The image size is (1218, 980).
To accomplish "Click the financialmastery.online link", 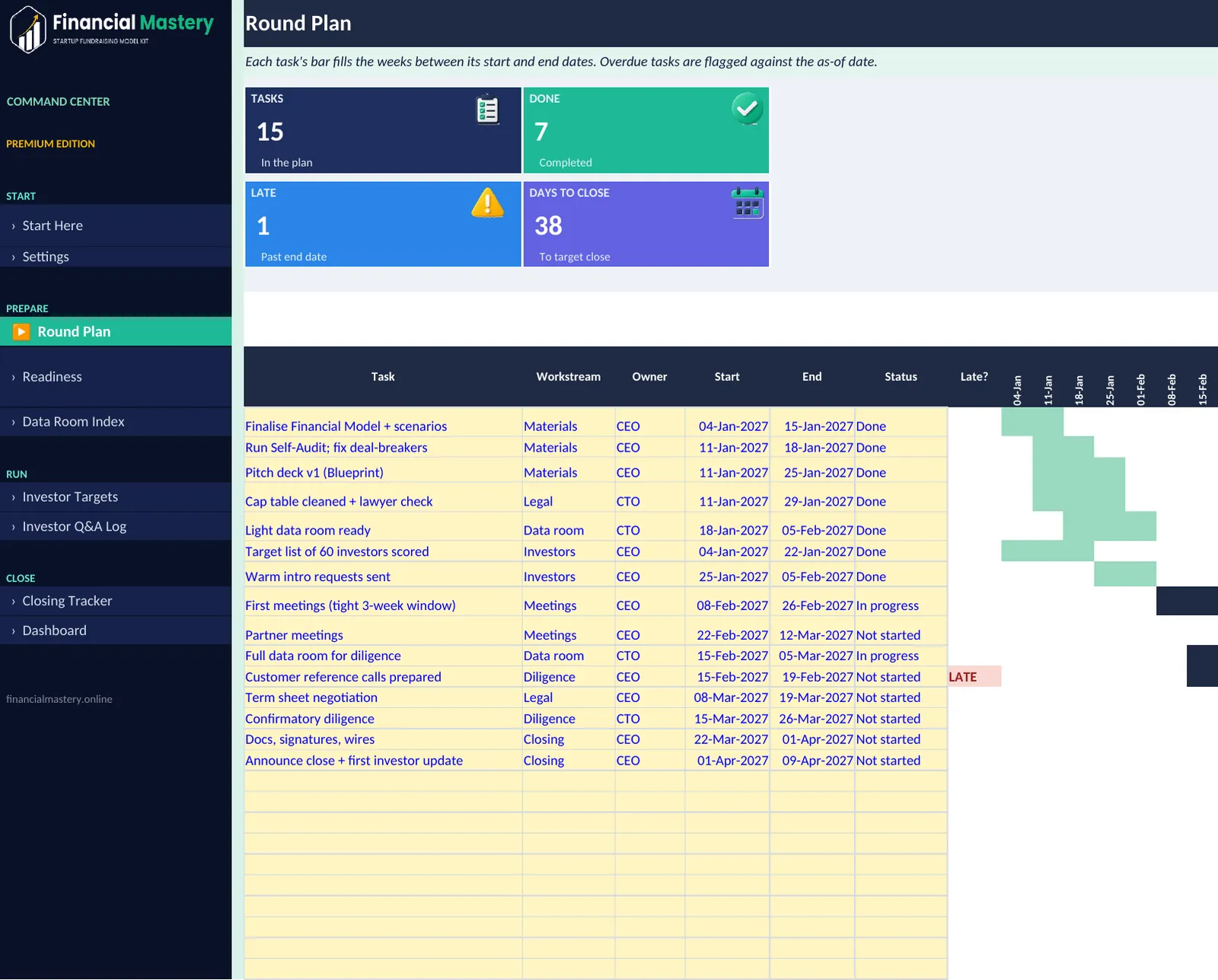I will pyautogui.click(x=59, y=699).
